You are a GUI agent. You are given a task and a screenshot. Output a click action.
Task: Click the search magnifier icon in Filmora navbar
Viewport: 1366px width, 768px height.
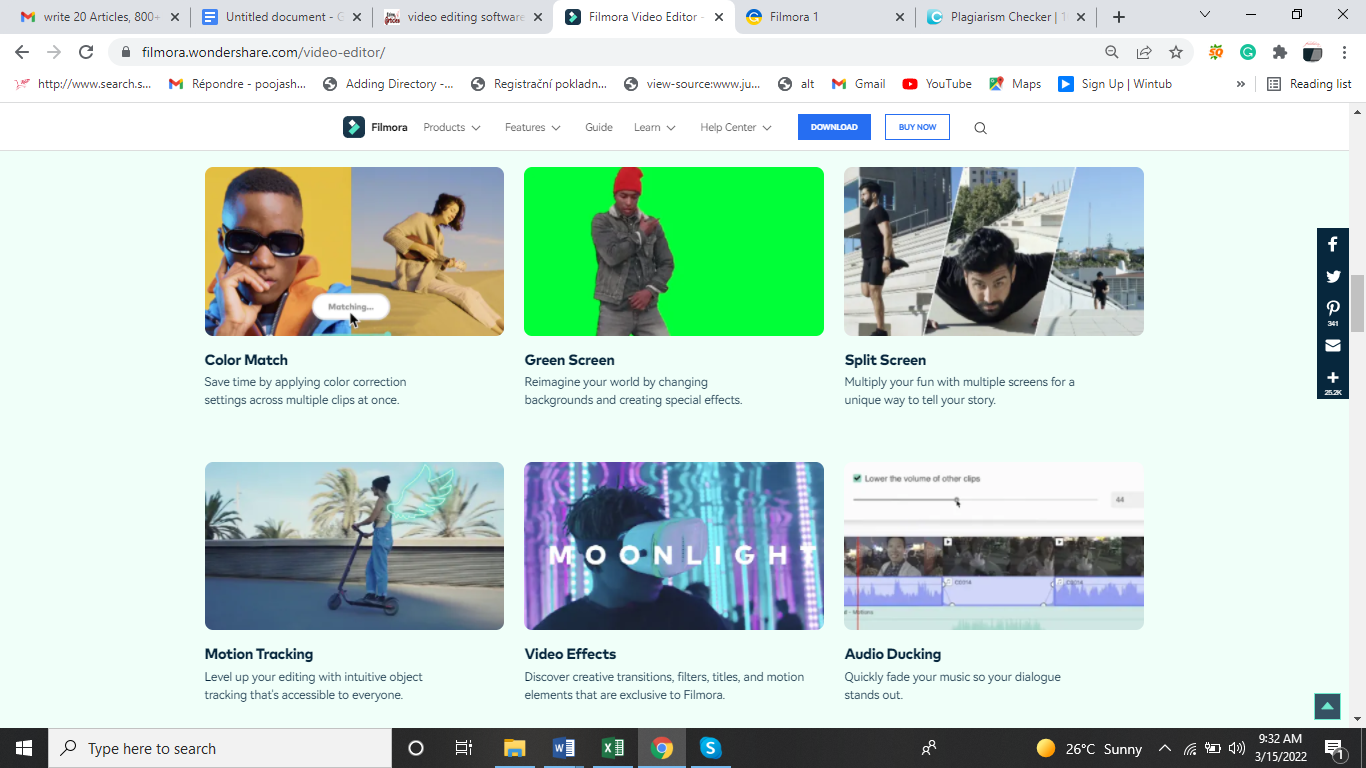point(980,128)
